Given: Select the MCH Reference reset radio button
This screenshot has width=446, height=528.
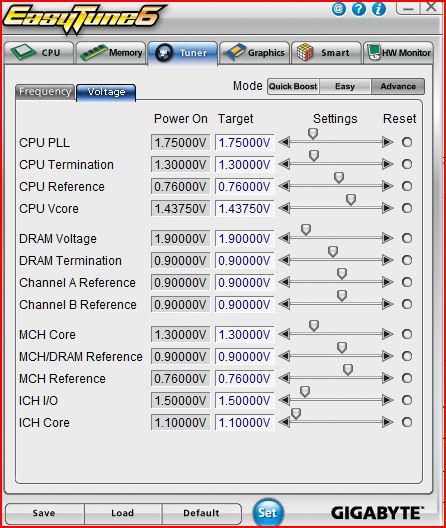Looking at the screenshot, I should (x=407, y=378).
